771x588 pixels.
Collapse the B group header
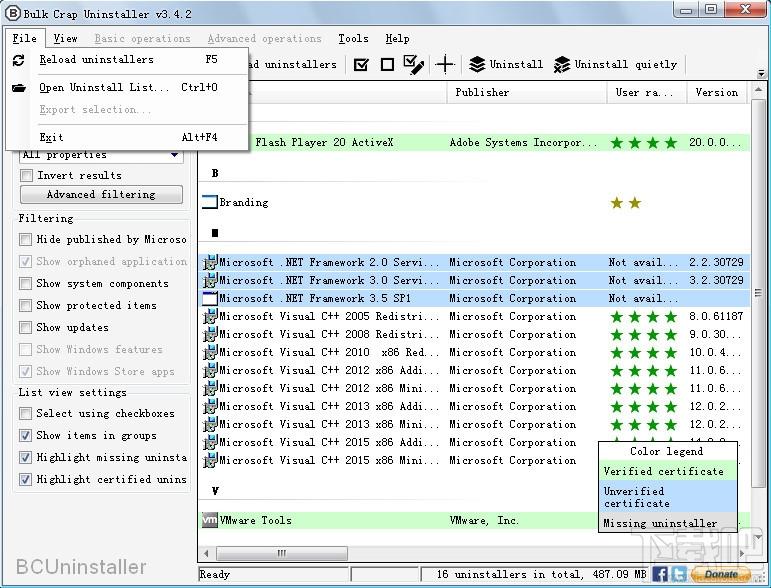(215, 173)
